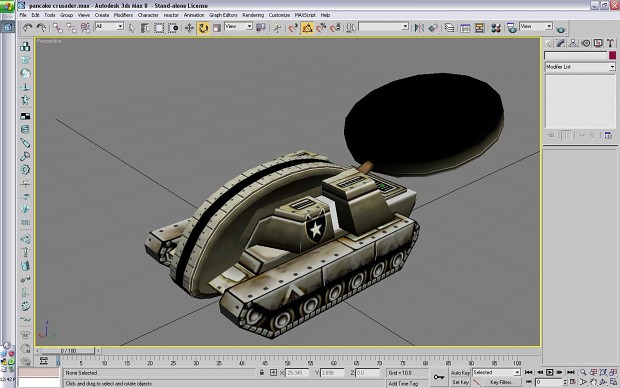This screenshot has height=388, width=620.
Task: Activate the Select and Rotate tool
Action: [203, 28]
